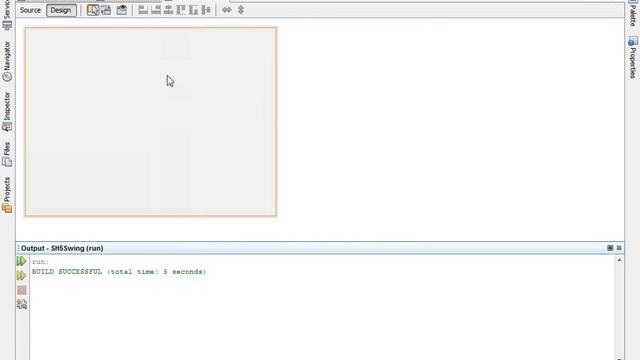Activate Selection Mode in the designer toolbar

point(93,10)
